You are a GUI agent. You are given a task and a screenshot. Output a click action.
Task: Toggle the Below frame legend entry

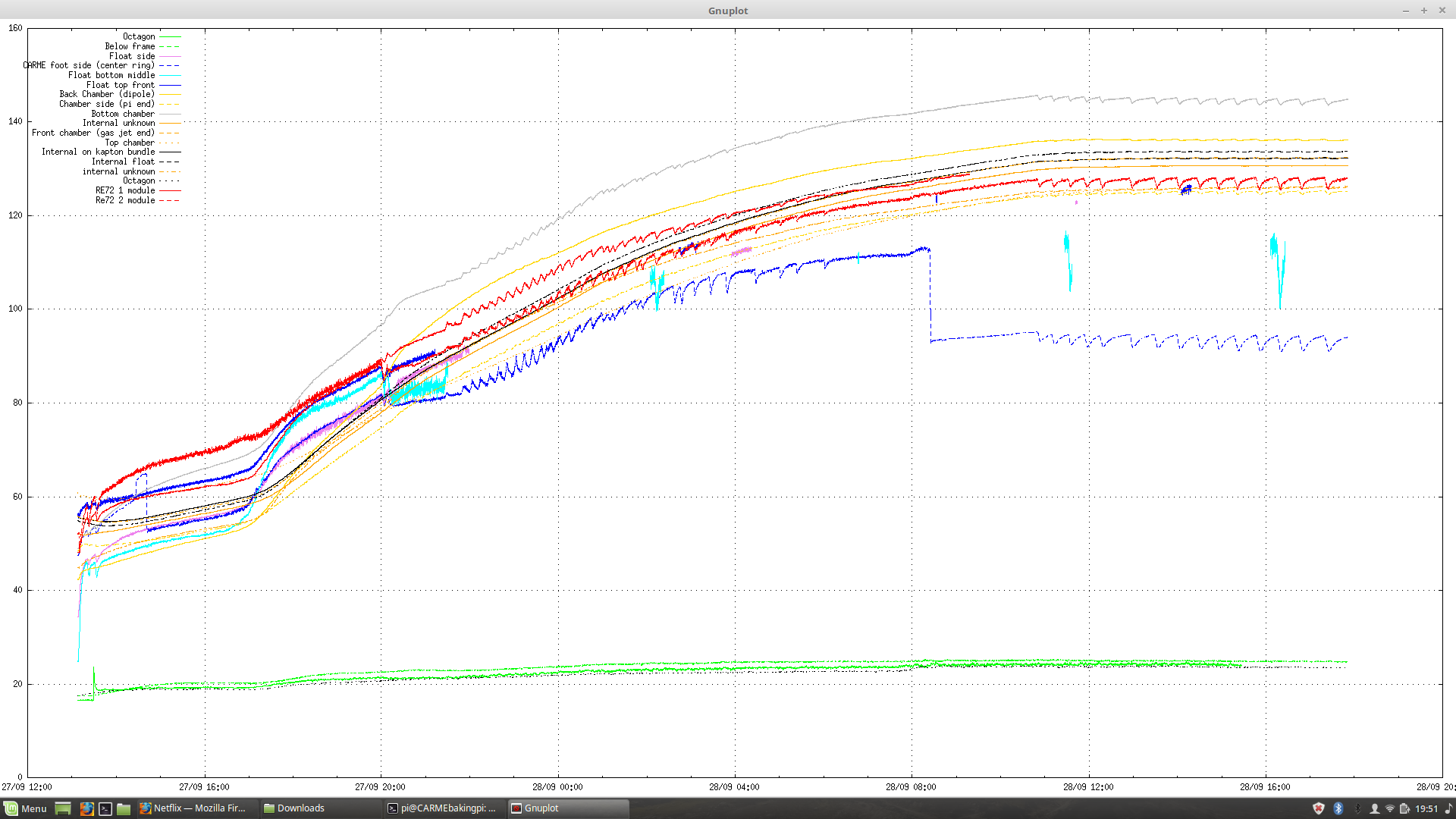coord(130,46)
